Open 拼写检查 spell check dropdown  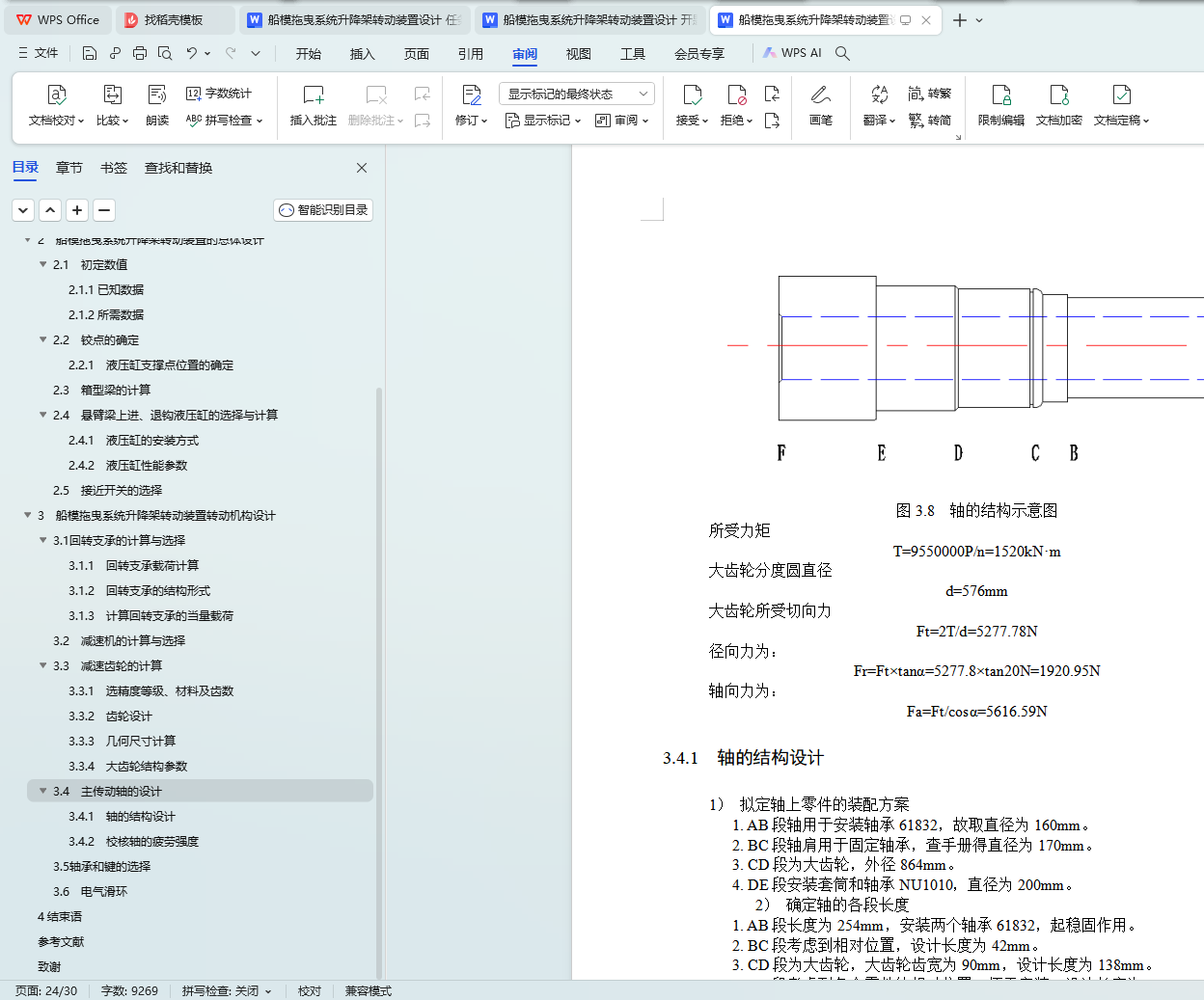pos(224,121)
